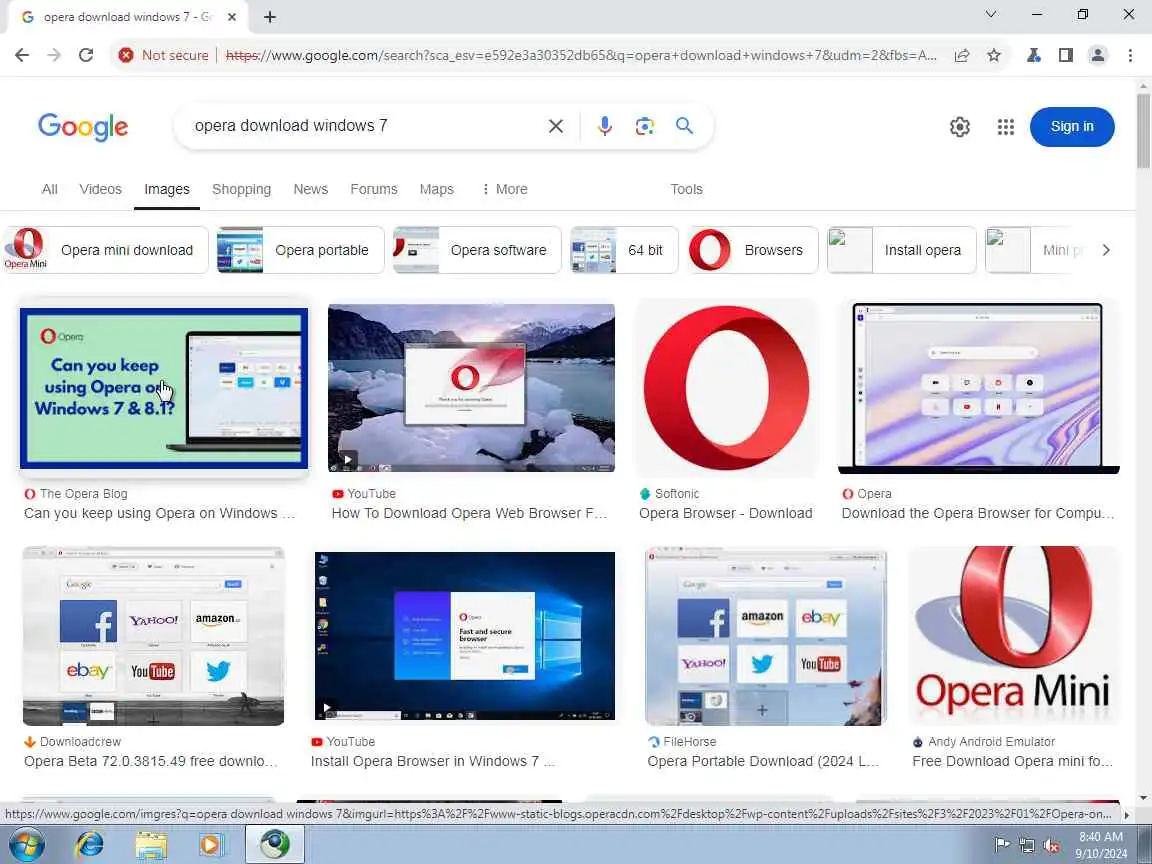Filter by Opera portable chip
Image resolution: width=1152 pixels, height=864 pixels.
[300, 250]
